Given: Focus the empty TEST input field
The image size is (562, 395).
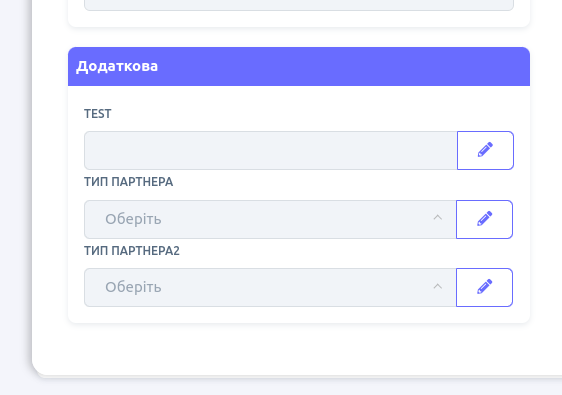Looking at the screenshot, I should coord(271,151).
